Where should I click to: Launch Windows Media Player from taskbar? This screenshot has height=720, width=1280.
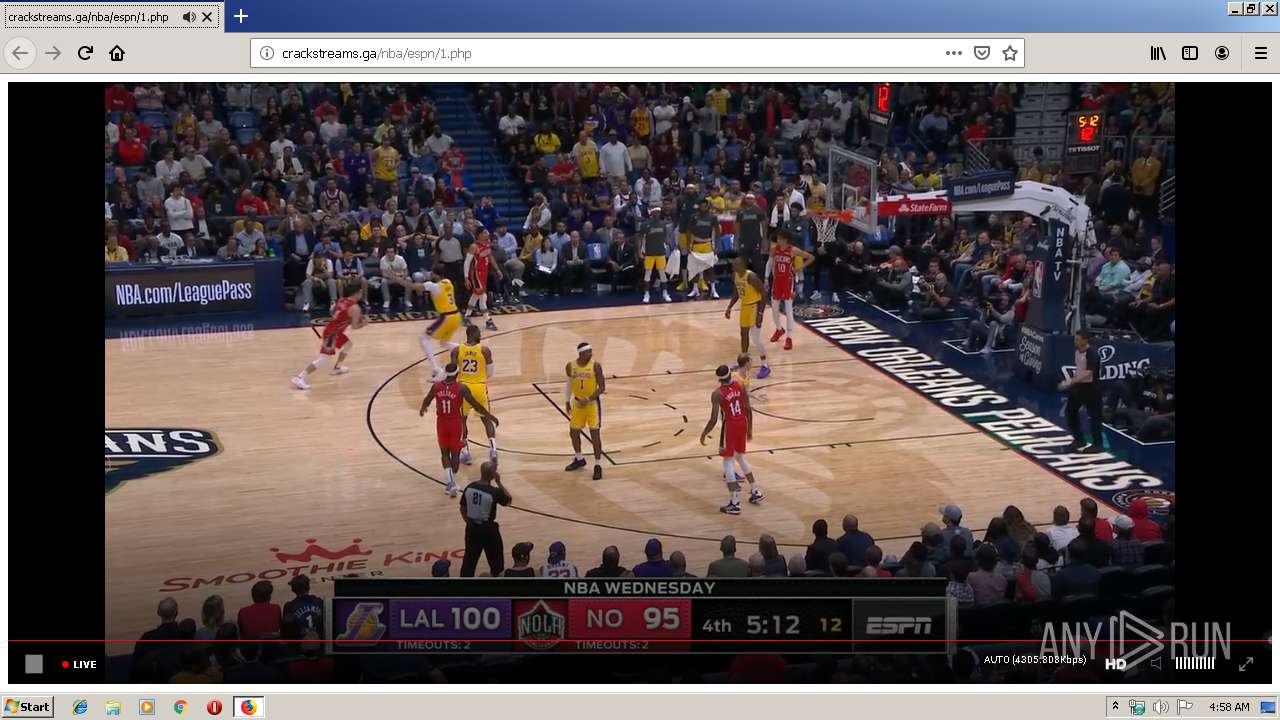point(147,707)
